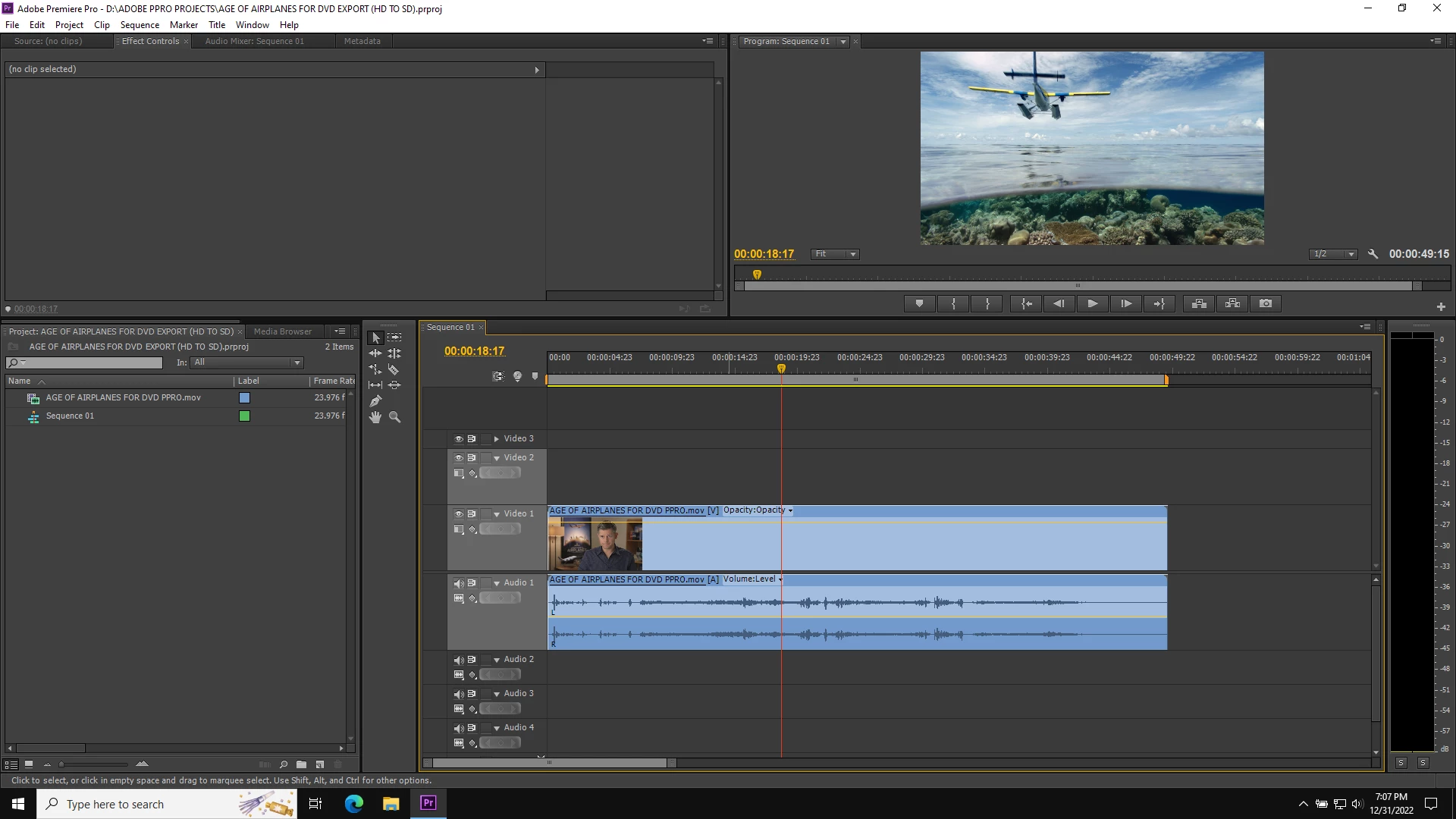
Task: Switch to the Media Browser tab
Action: click(282, 331)
